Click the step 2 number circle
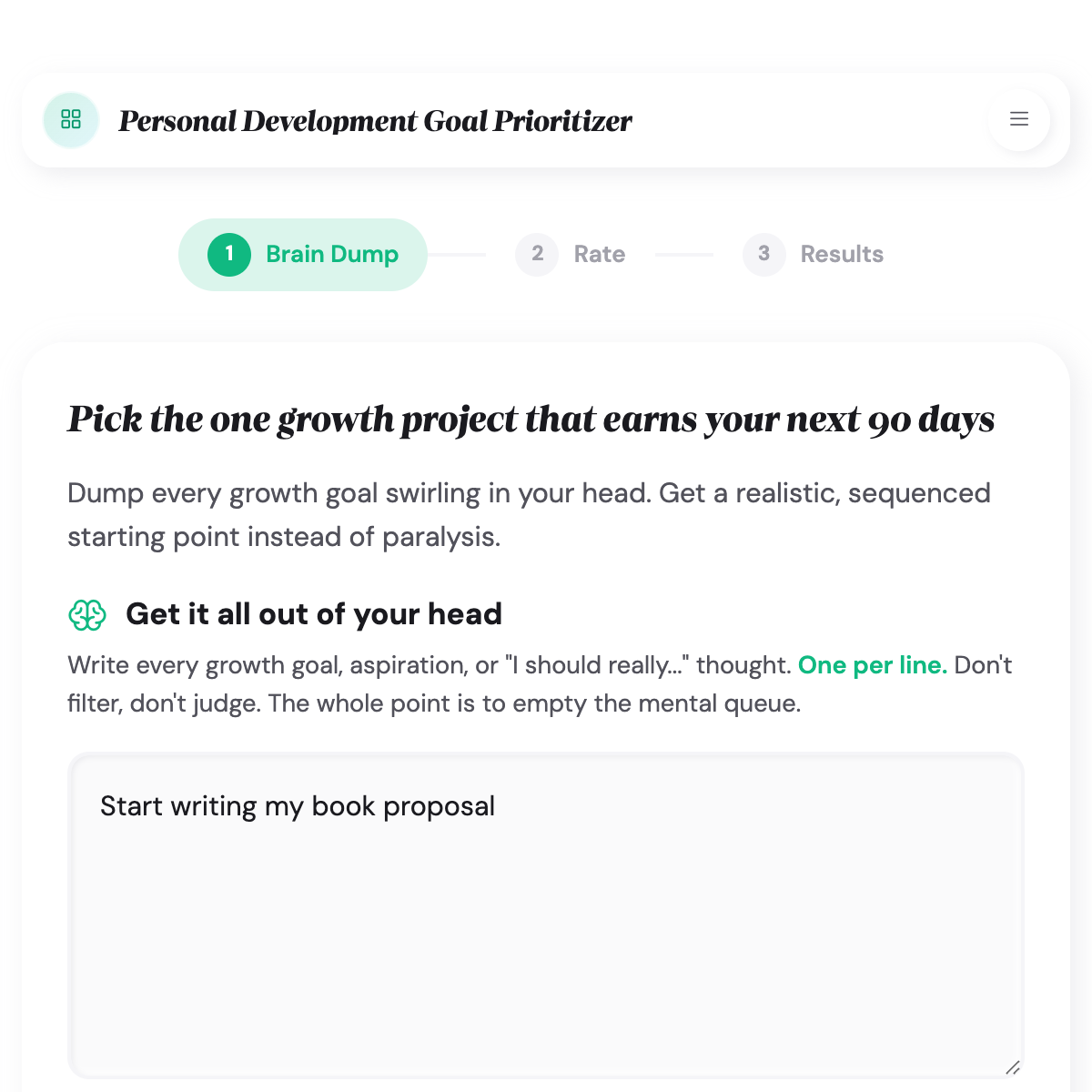Image resolution: width=1092 pixels, height=1092 pixels. pos(537,254)
